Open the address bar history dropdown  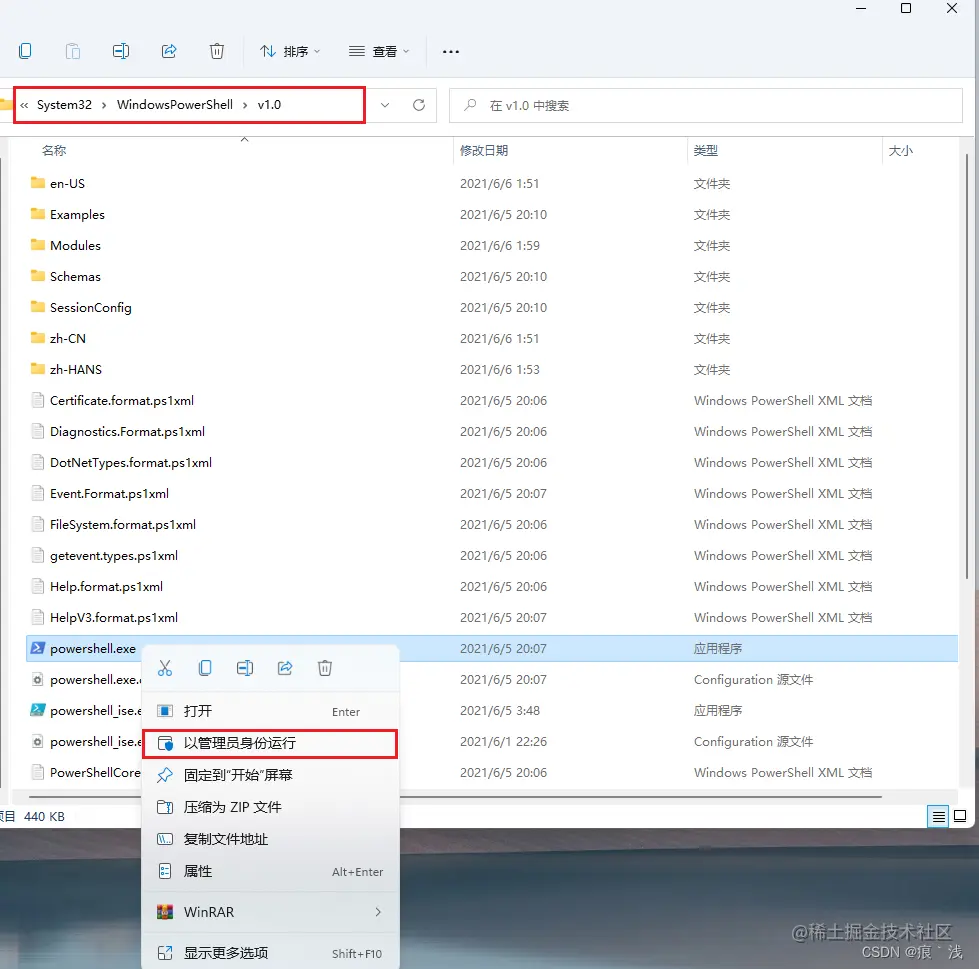(x=385, y=105)
